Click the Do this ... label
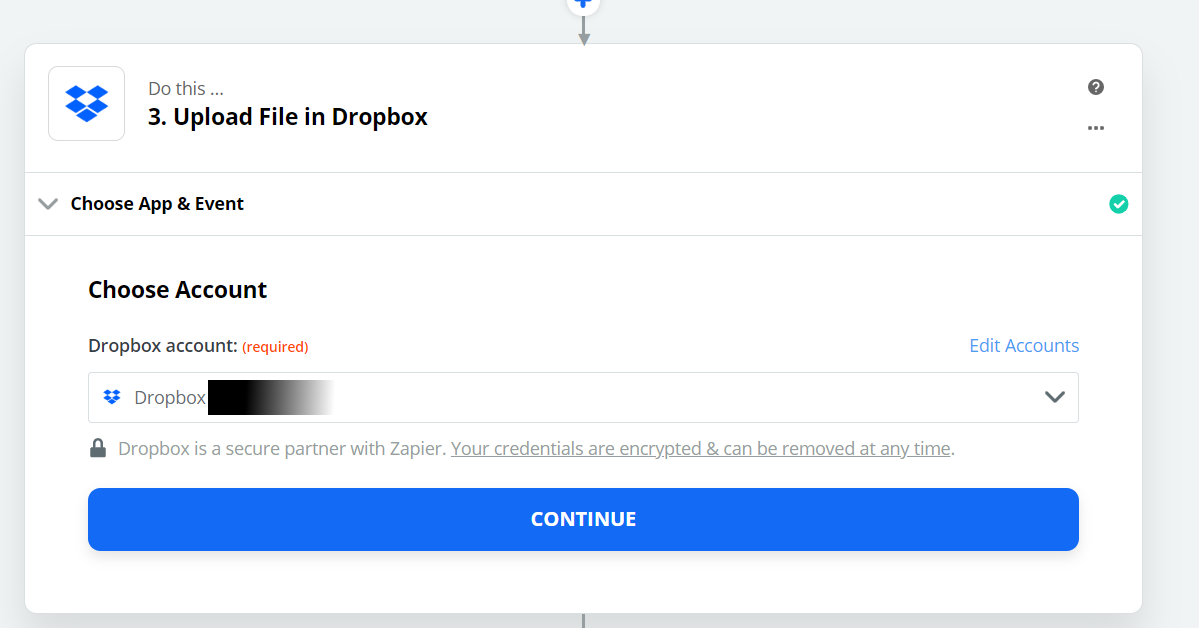The width and height of the screenshot is (1199, 628). tap(186, 89)
